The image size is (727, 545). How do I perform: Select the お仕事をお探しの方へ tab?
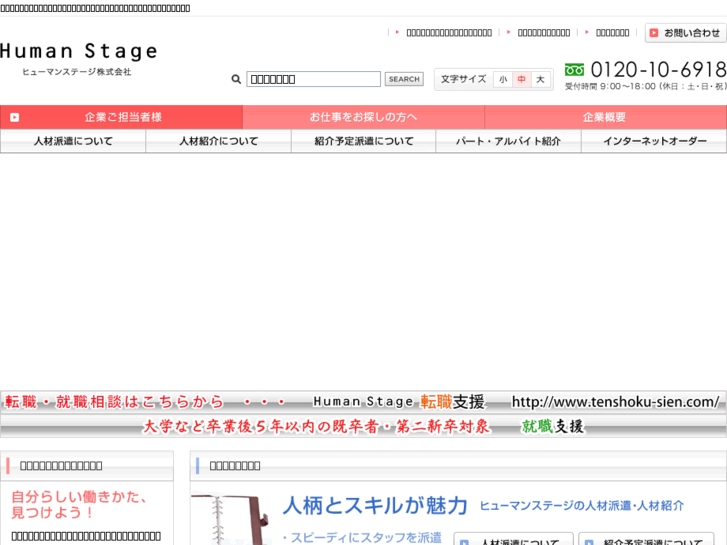click(x=364, y=117)
